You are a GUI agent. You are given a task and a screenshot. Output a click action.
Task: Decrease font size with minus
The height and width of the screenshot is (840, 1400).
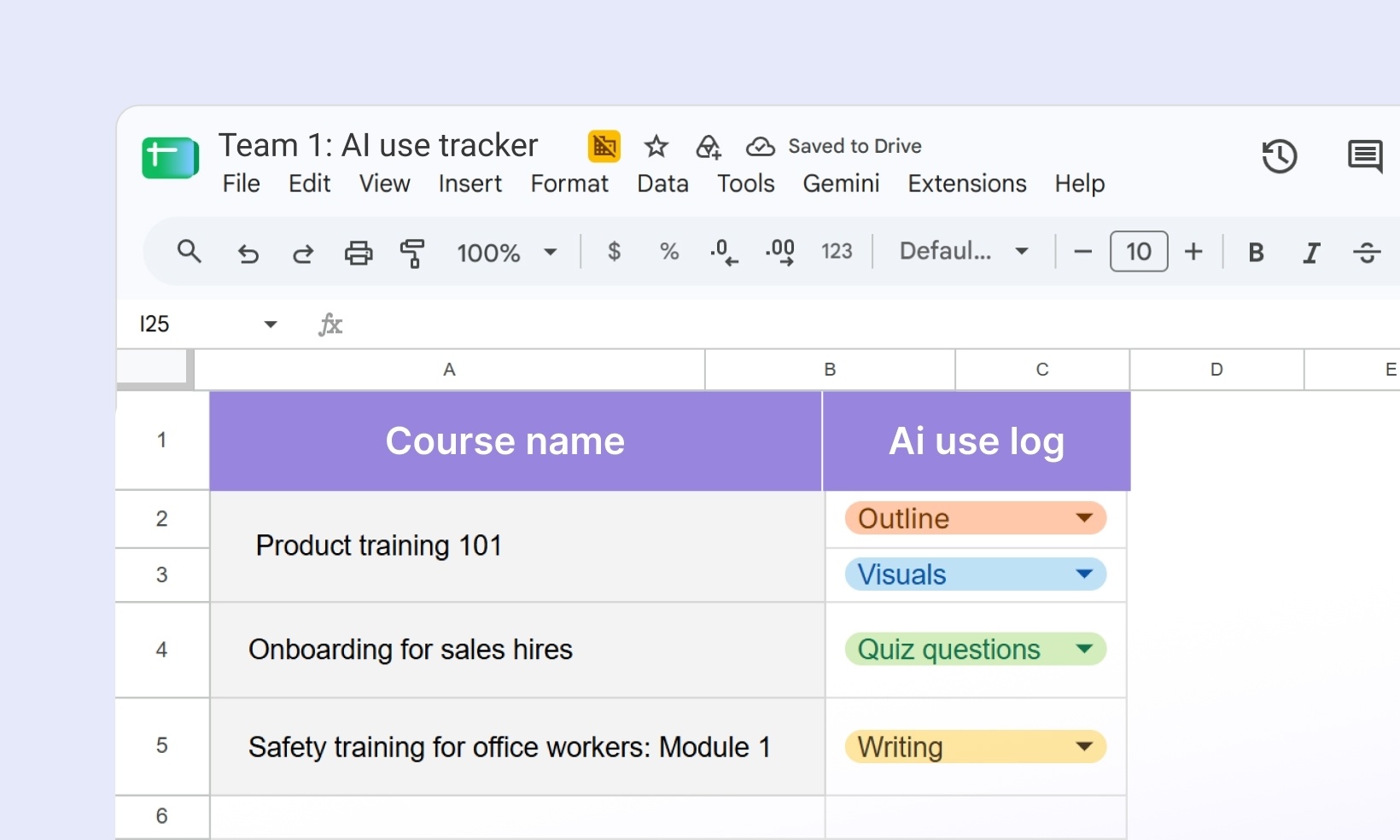point(1082,252)
